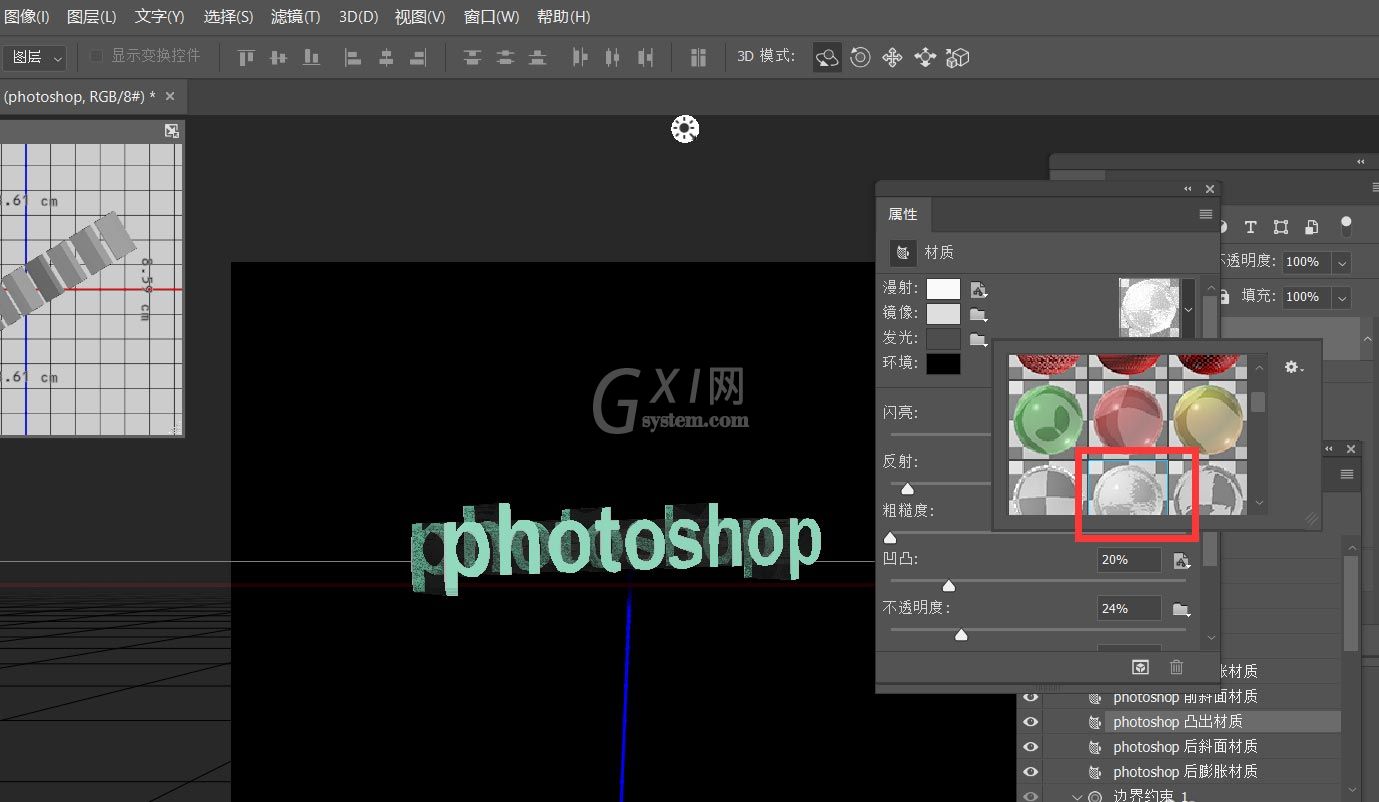The height and width of the screenshot is (802, 1379).
Task: Align right edges icon in options bar
Action: [x=418, y=57]
